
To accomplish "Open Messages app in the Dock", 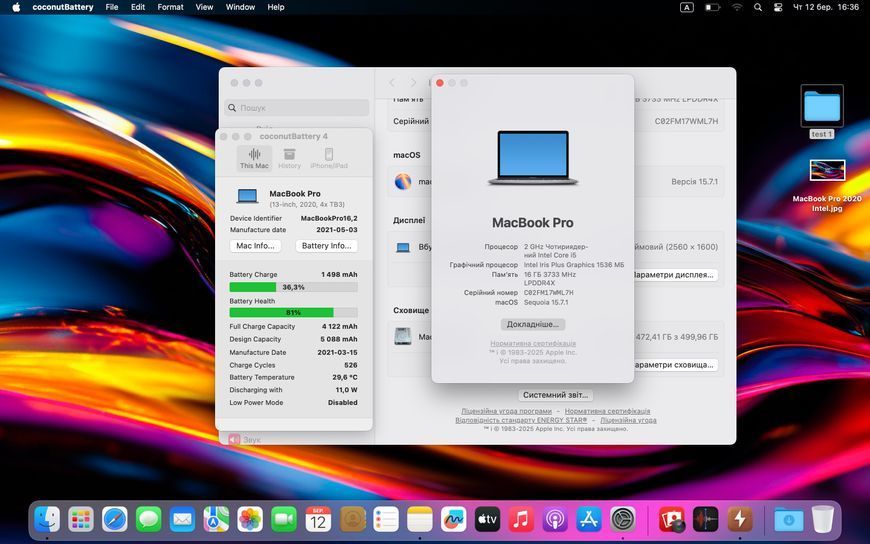I will (149, 520).
